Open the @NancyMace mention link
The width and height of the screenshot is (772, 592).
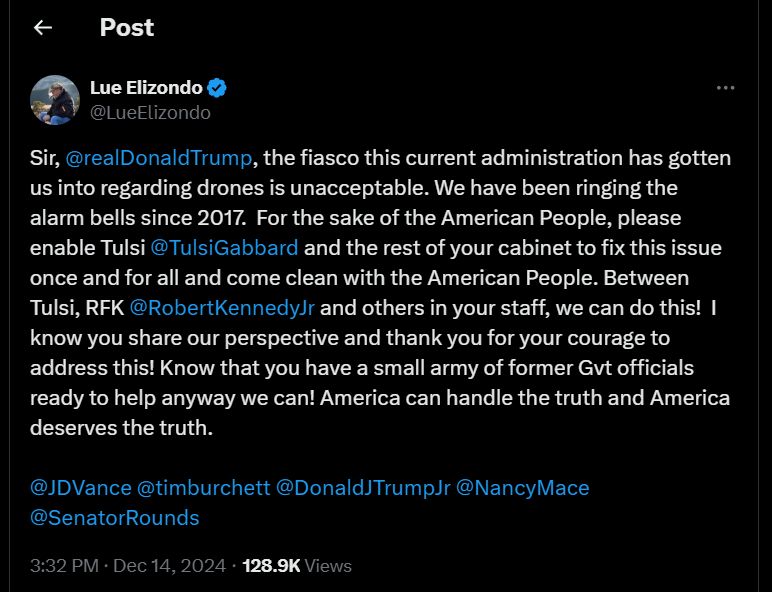click(522, 488)
